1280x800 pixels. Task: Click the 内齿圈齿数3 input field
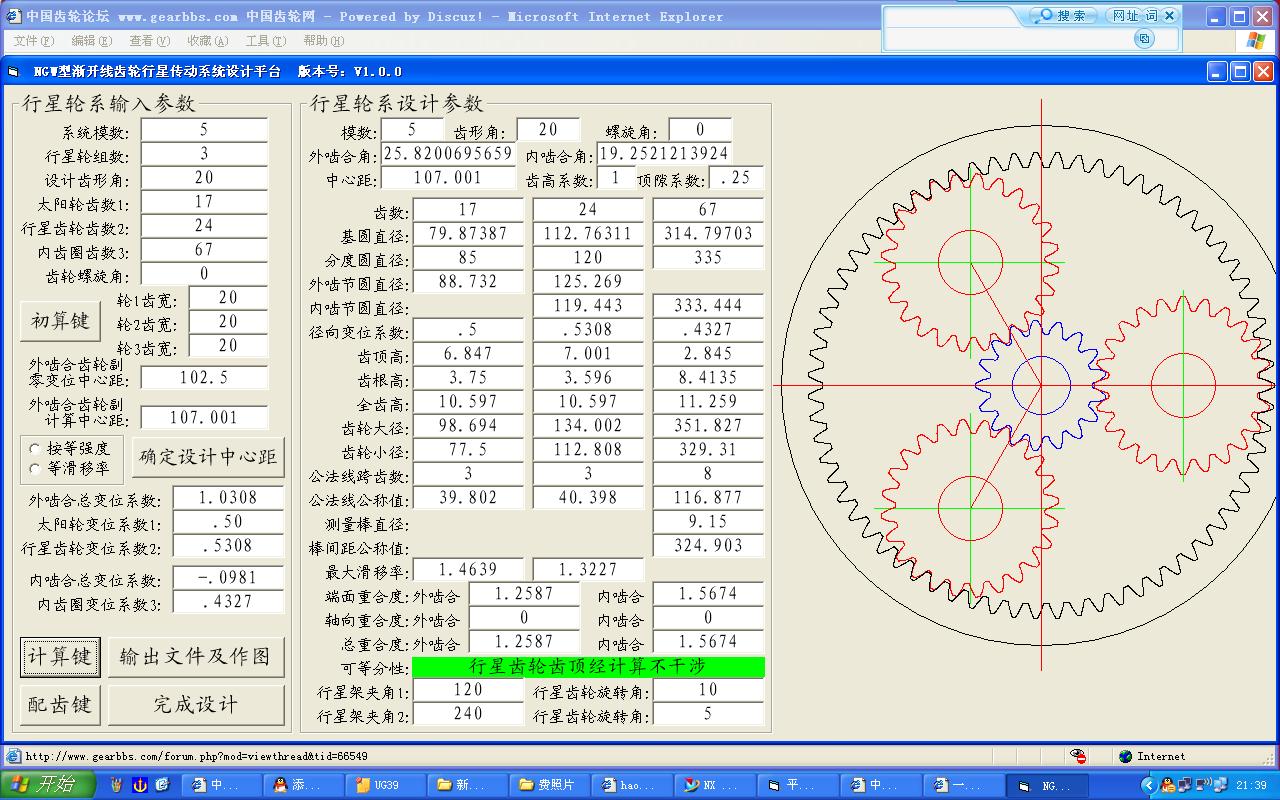[204, 250]
